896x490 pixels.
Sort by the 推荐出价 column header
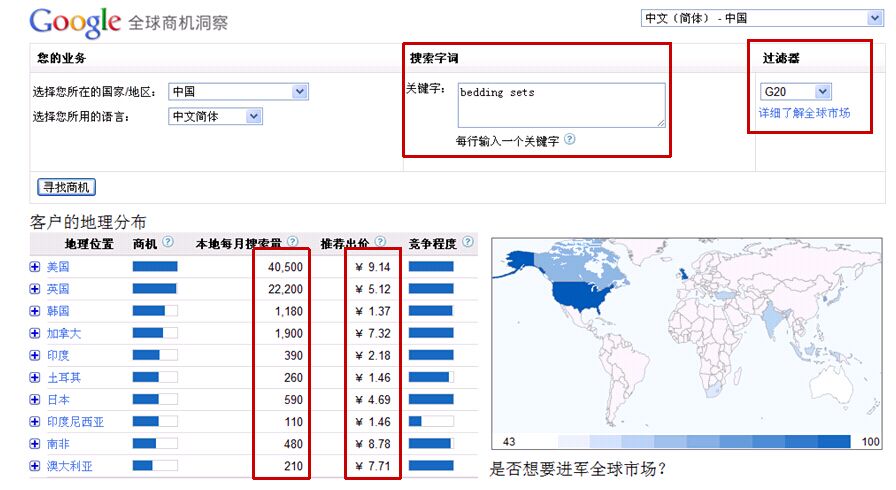tap(345, 244)
